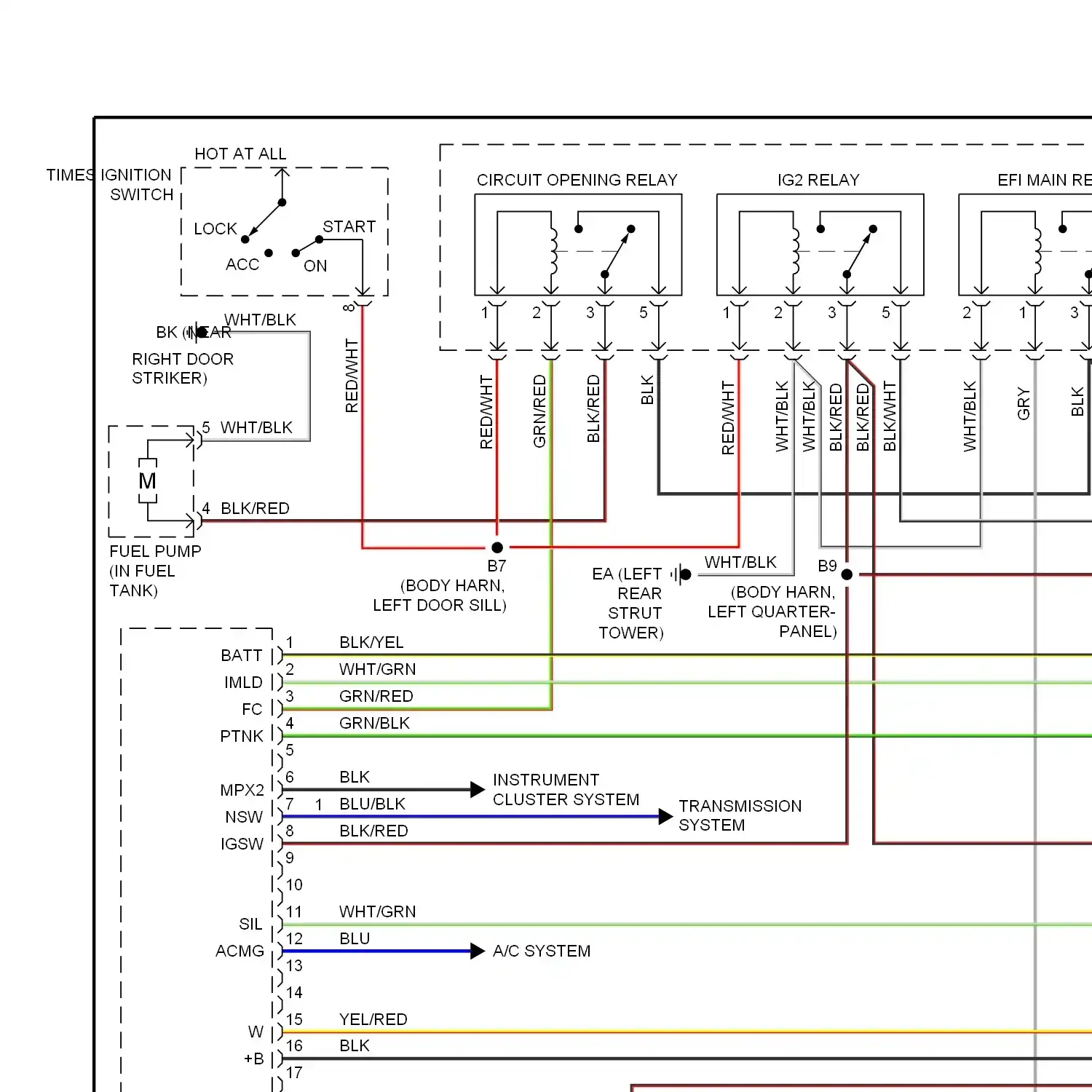Click the YEL/RED wire label
The image size is (1092, 1092).
coord(373,1019)
